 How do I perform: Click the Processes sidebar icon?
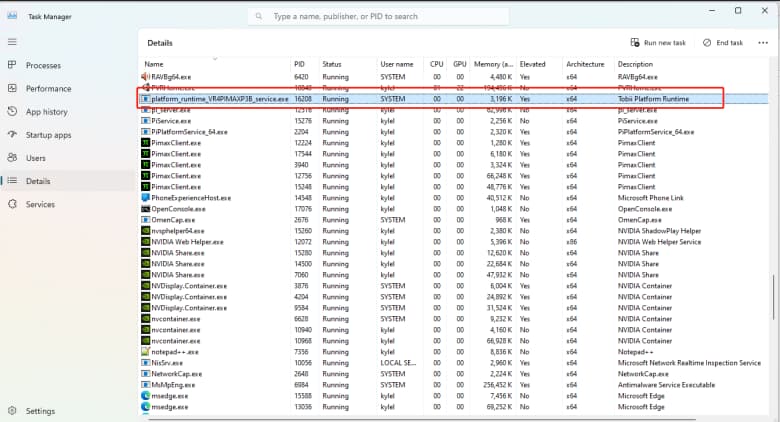[12, 65]
